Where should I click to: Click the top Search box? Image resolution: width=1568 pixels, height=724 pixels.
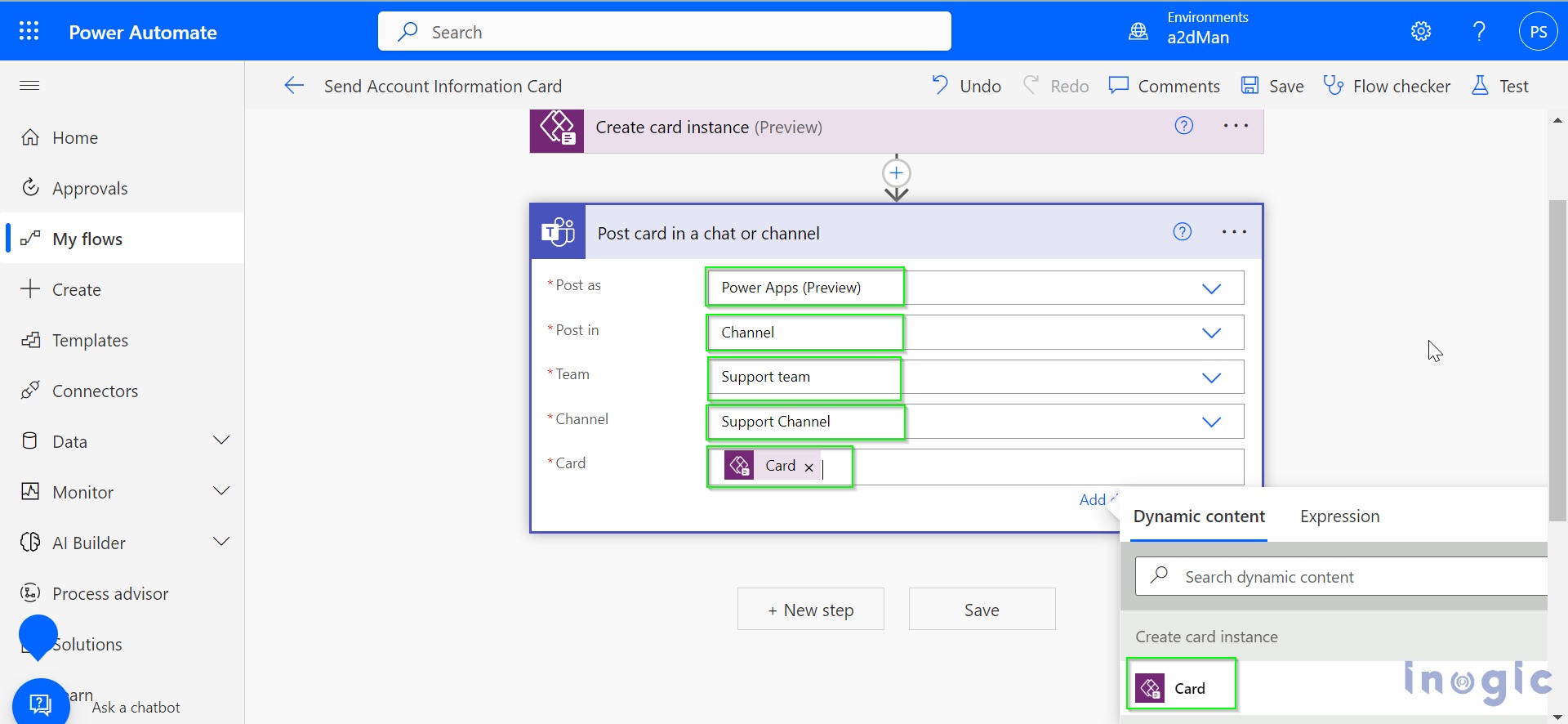point(665,32)
